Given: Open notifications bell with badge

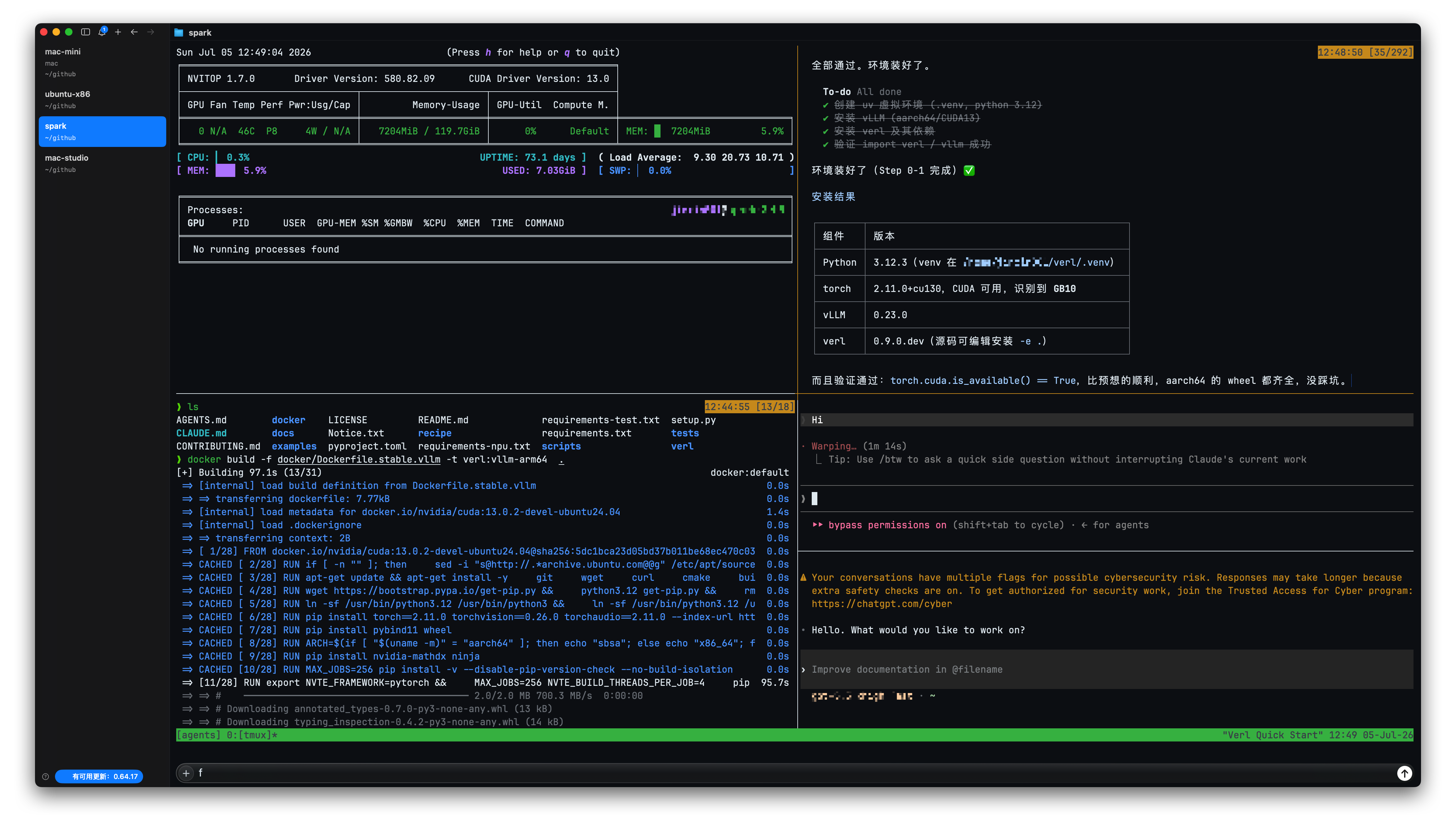Looking at the screenshot, I should pos(102,32).
